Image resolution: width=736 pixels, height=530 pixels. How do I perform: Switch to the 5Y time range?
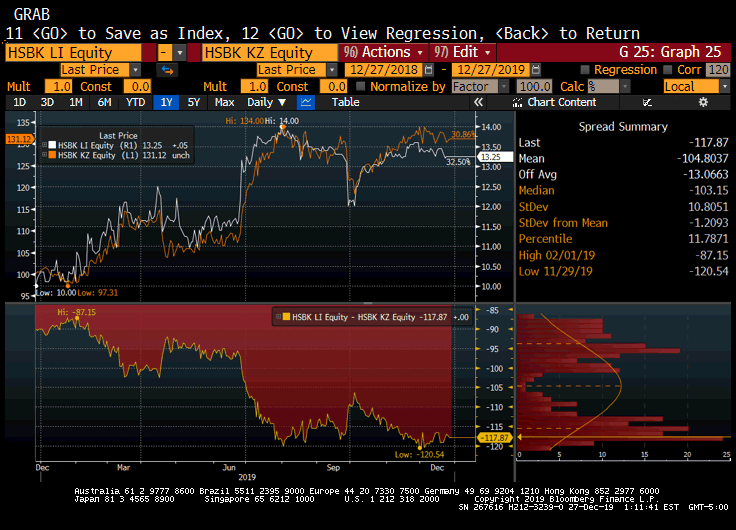[x=194, y=102]
